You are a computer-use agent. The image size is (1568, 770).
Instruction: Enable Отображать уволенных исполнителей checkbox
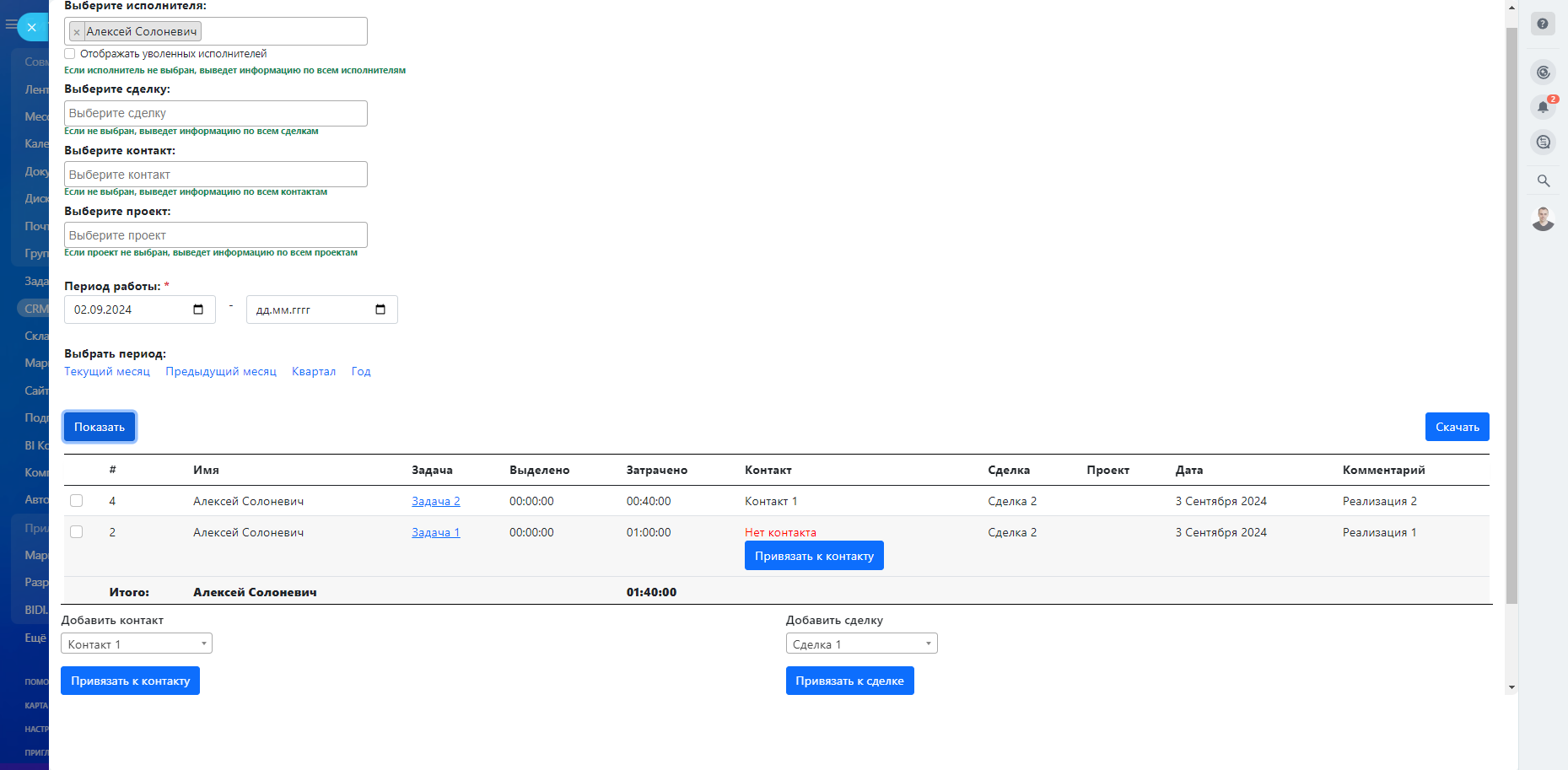pyautogui.click(x=70, y=54)
